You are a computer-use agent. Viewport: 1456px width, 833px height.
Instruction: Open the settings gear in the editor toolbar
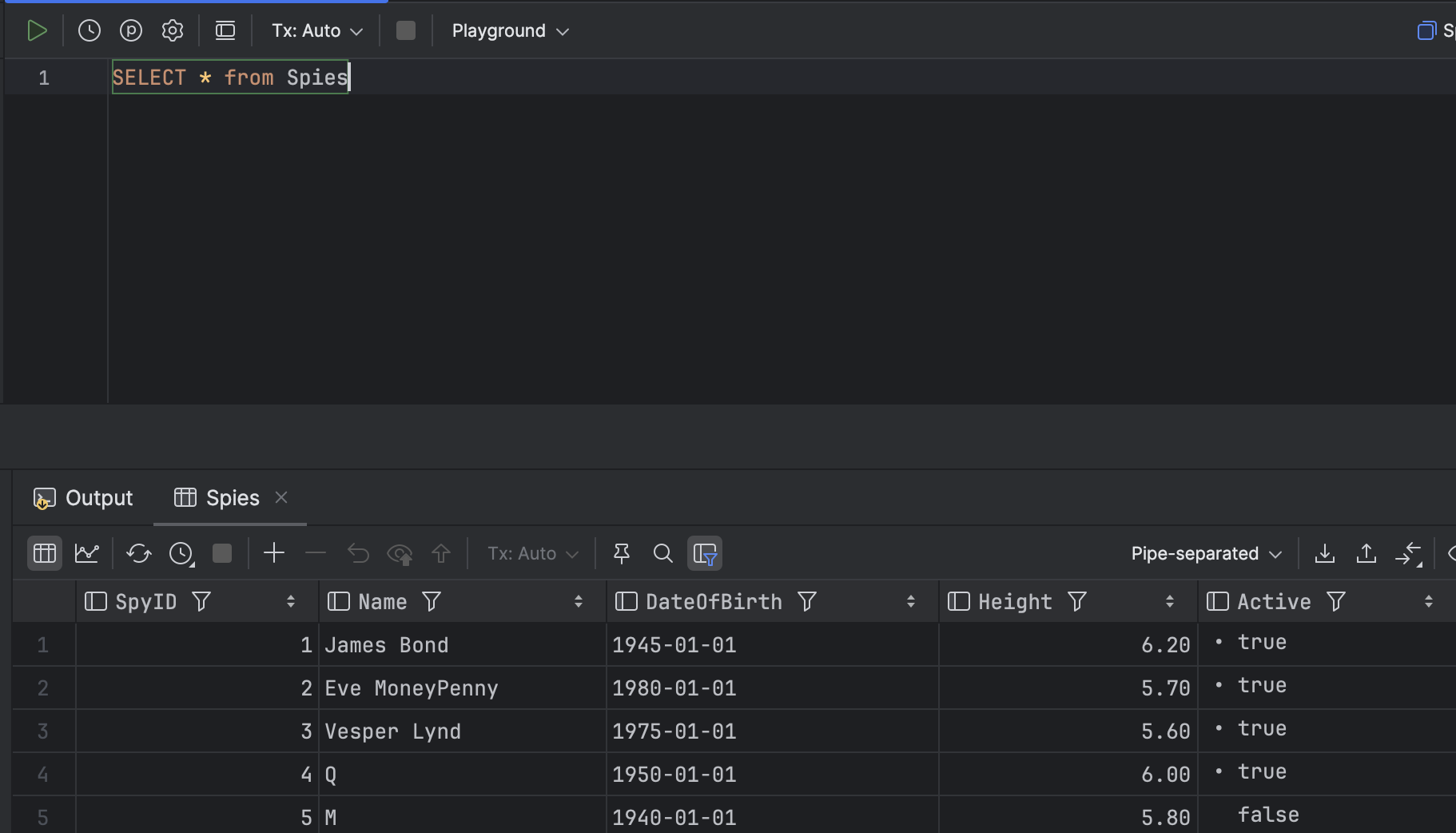[172, 30]
